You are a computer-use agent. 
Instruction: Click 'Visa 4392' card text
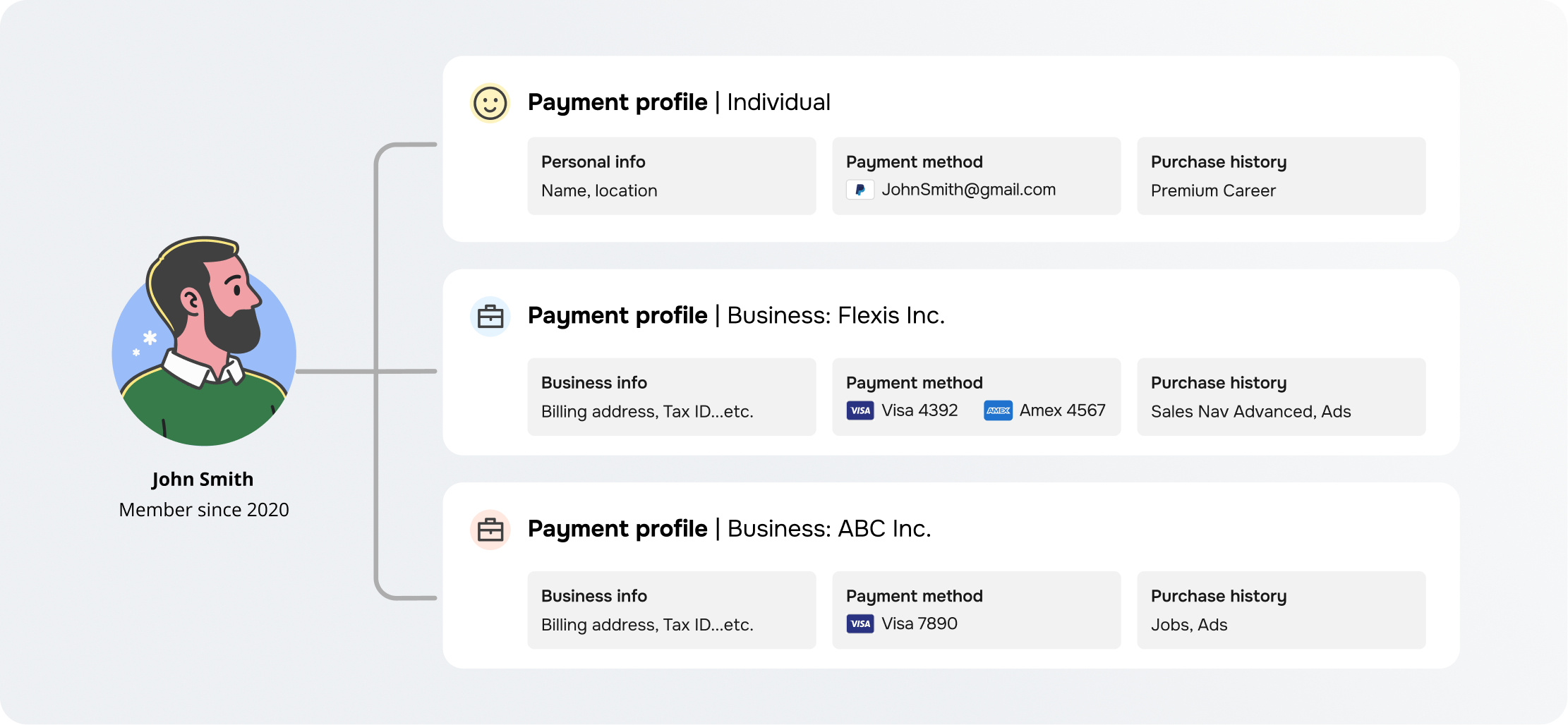pyautogui.click(x=919, y=410)
